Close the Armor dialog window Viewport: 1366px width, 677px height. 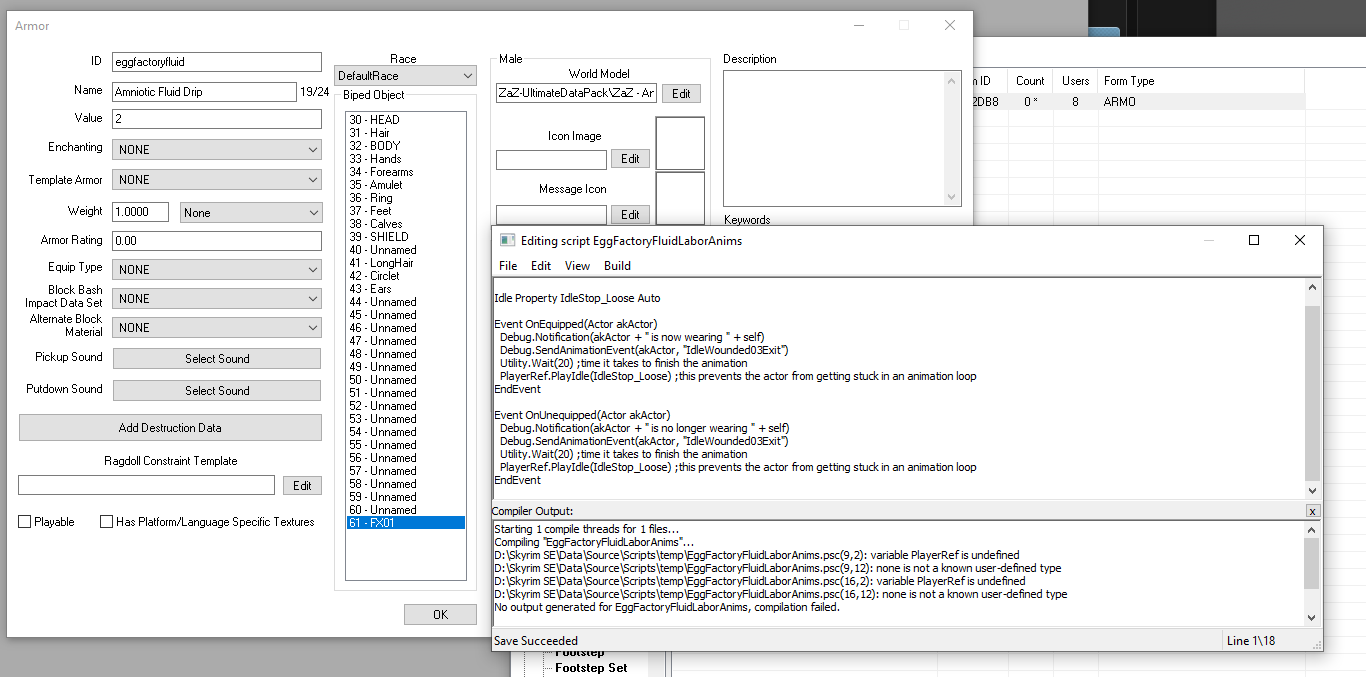pyautogui.click(x=949, y=25)
